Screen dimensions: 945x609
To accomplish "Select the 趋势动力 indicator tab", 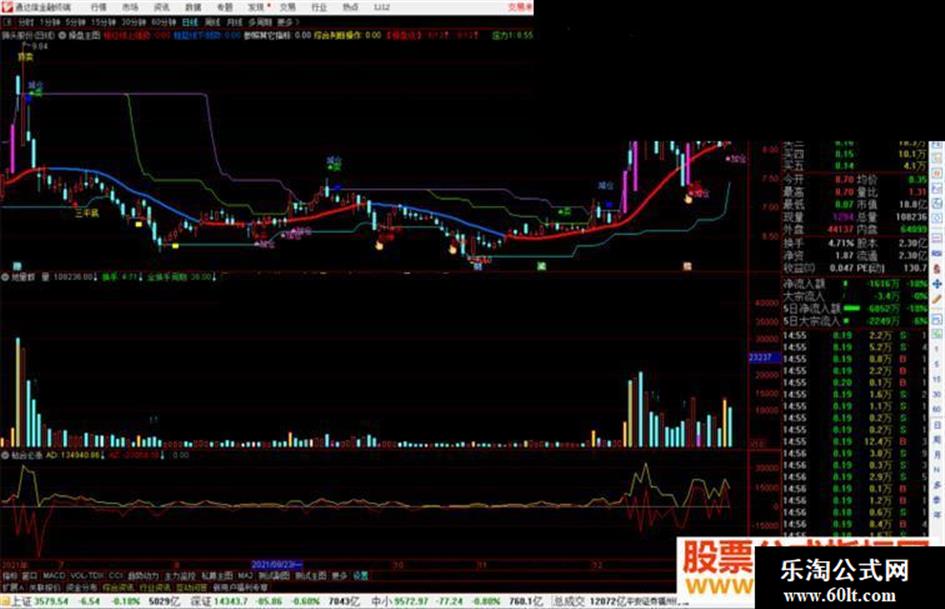I will pyautogui.click(x=143, y=576).
